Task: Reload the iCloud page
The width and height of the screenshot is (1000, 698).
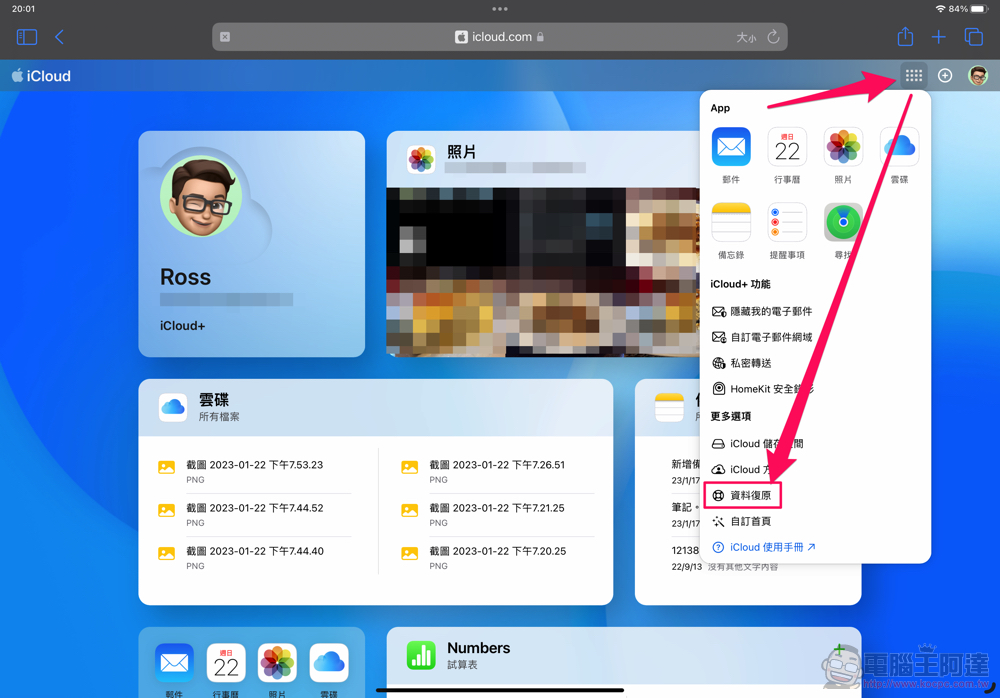Action: (x=773, y=37)
